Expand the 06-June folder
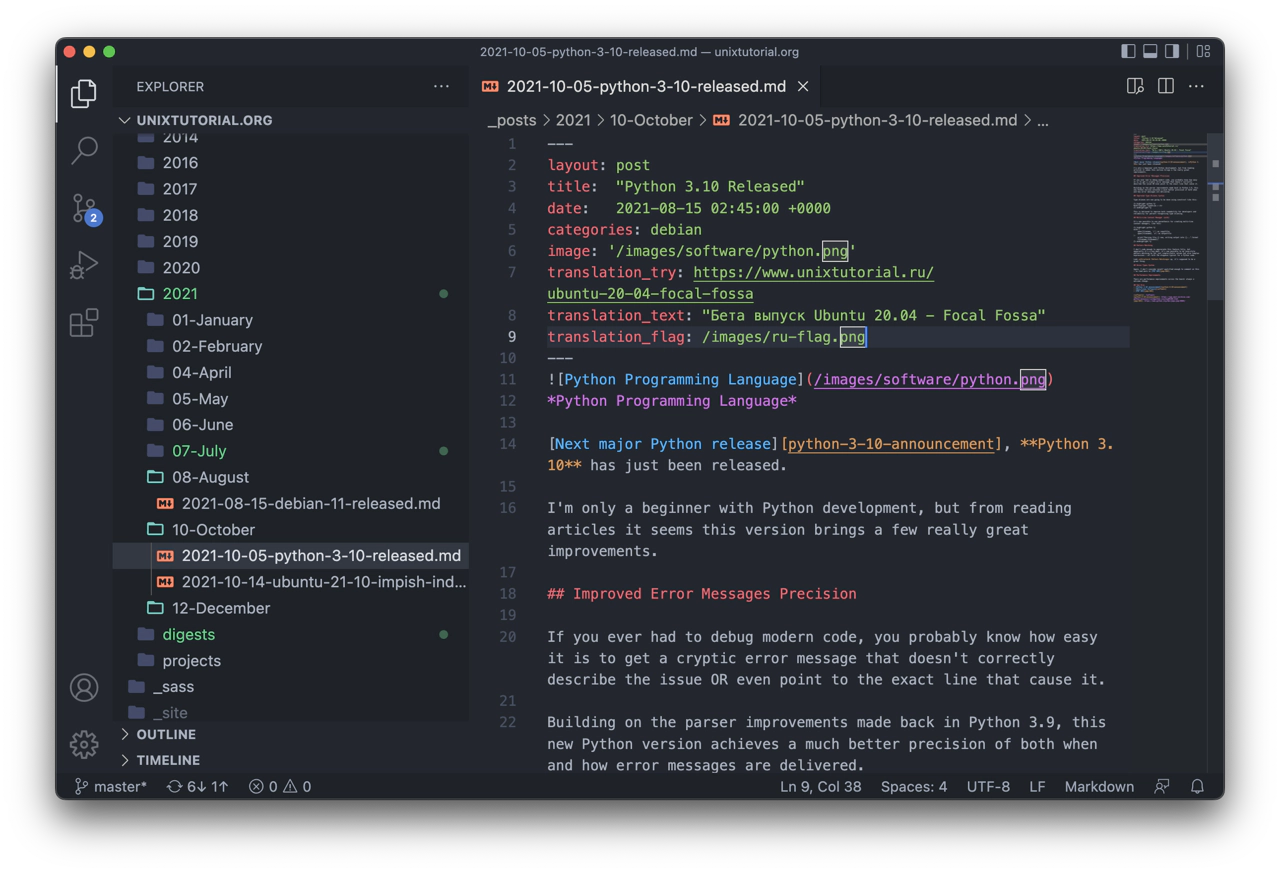 (291, 425)
